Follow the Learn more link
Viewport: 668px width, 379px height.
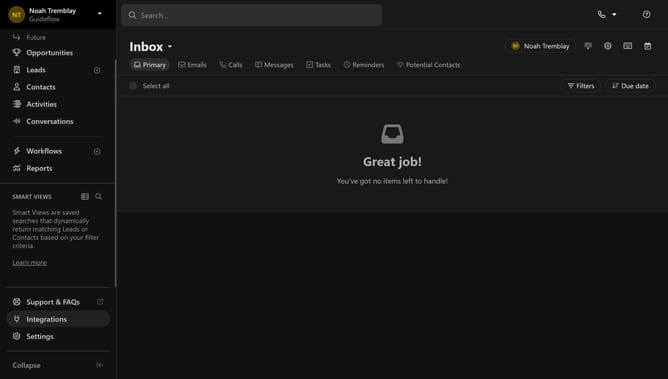click(29, 262)
